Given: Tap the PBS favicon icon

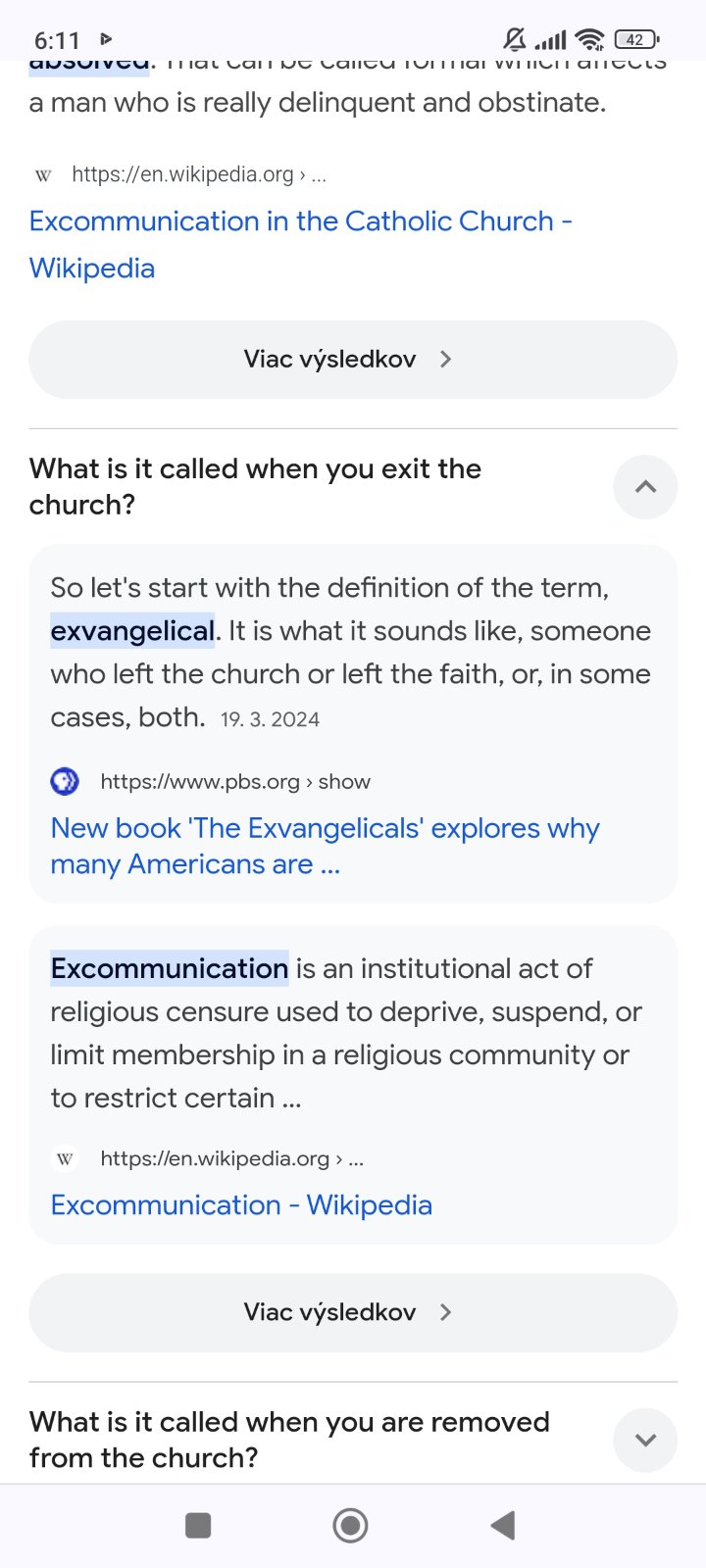Looking at the screenshot, I should [x=65, y=781].
